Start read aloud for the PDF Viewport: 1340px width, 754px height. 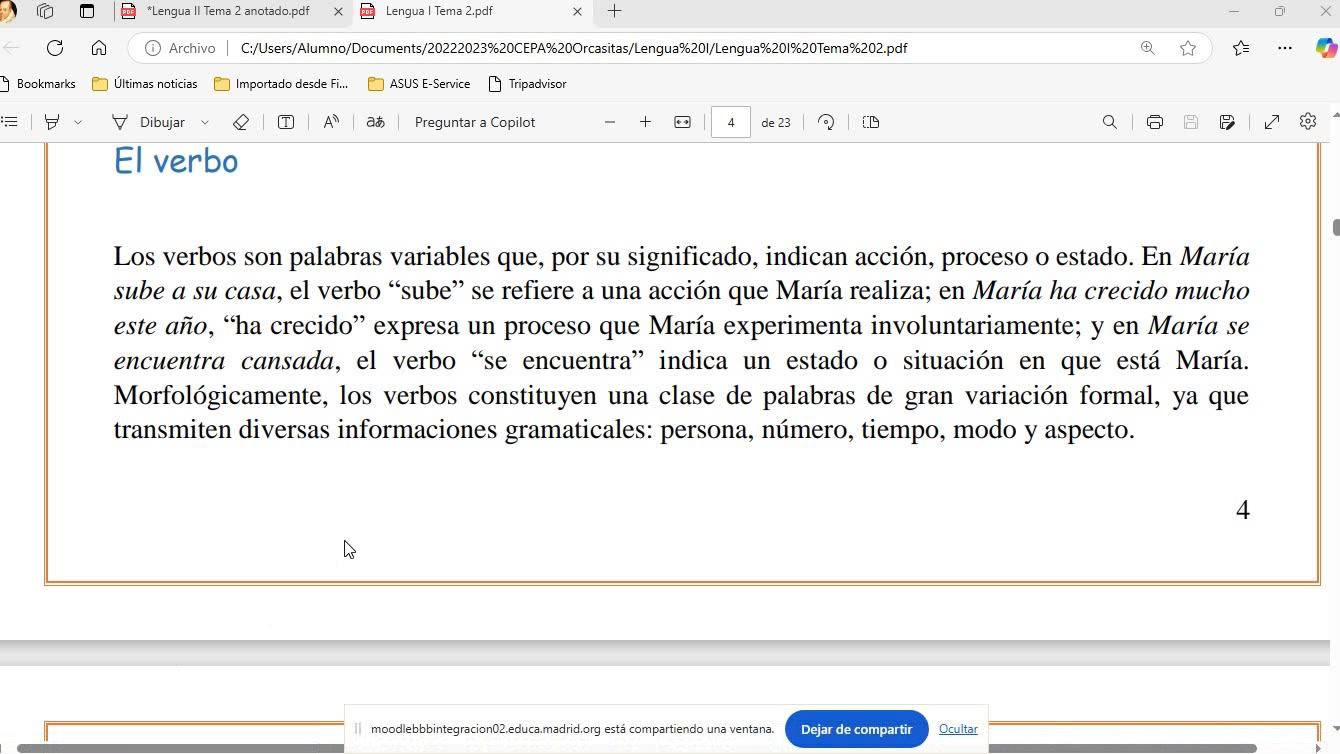[x=331, y=122]
